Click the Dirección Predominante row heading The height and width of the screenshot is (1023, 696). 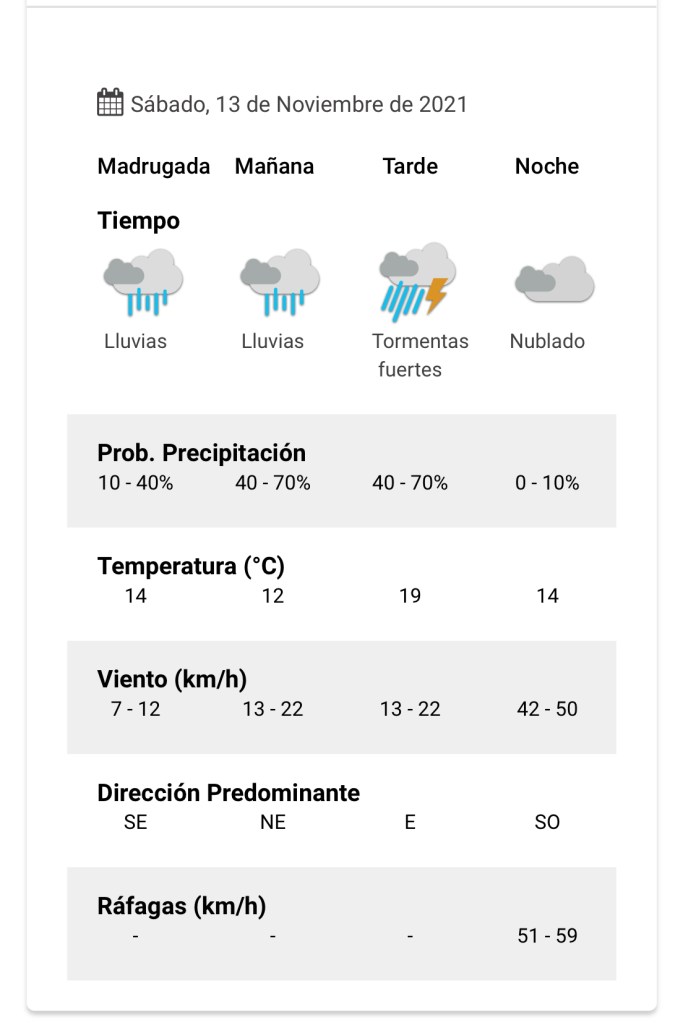coord(228,793)
